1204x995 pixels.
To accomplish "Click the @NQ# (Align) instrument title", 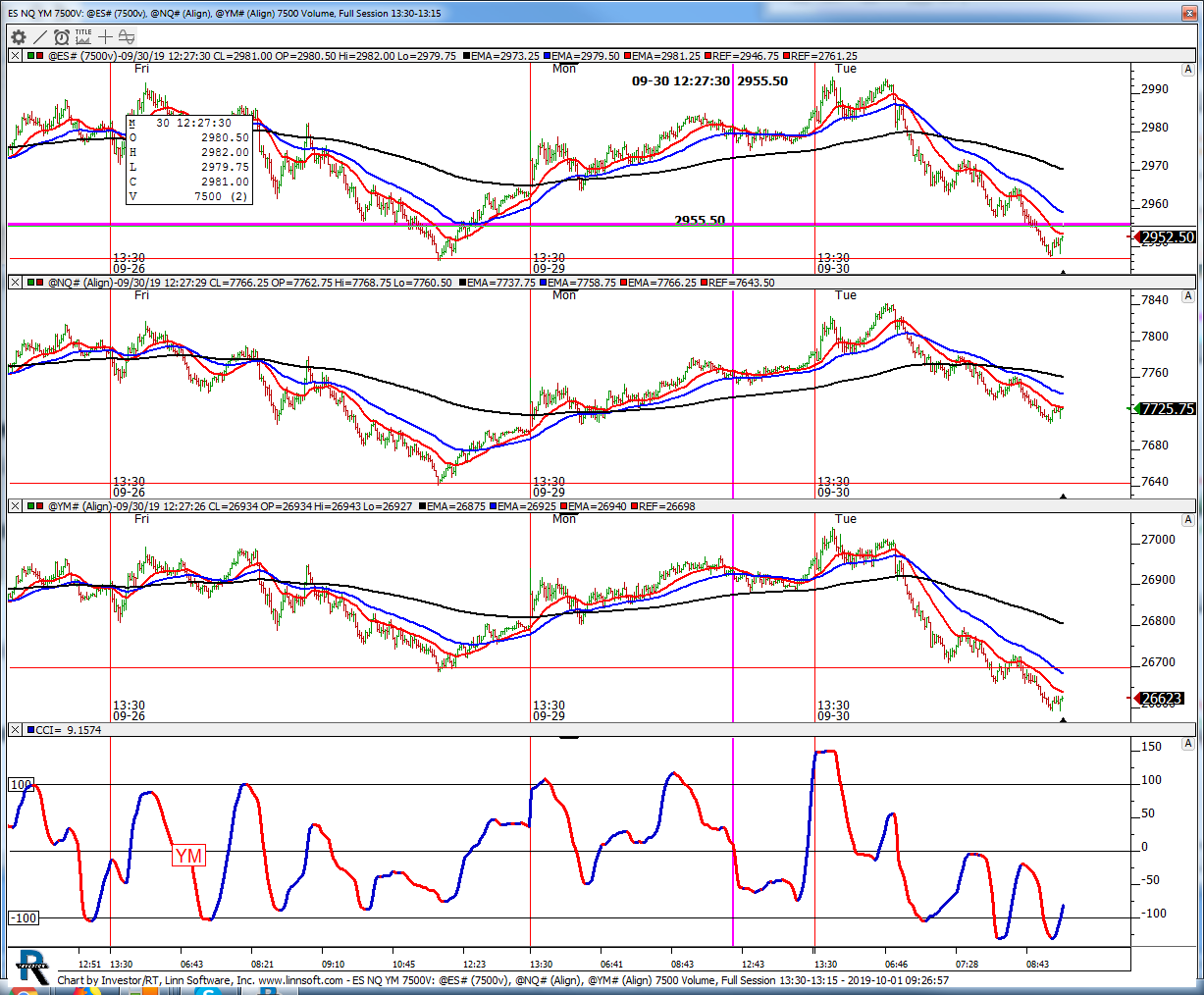I will (x=80, y=283).
